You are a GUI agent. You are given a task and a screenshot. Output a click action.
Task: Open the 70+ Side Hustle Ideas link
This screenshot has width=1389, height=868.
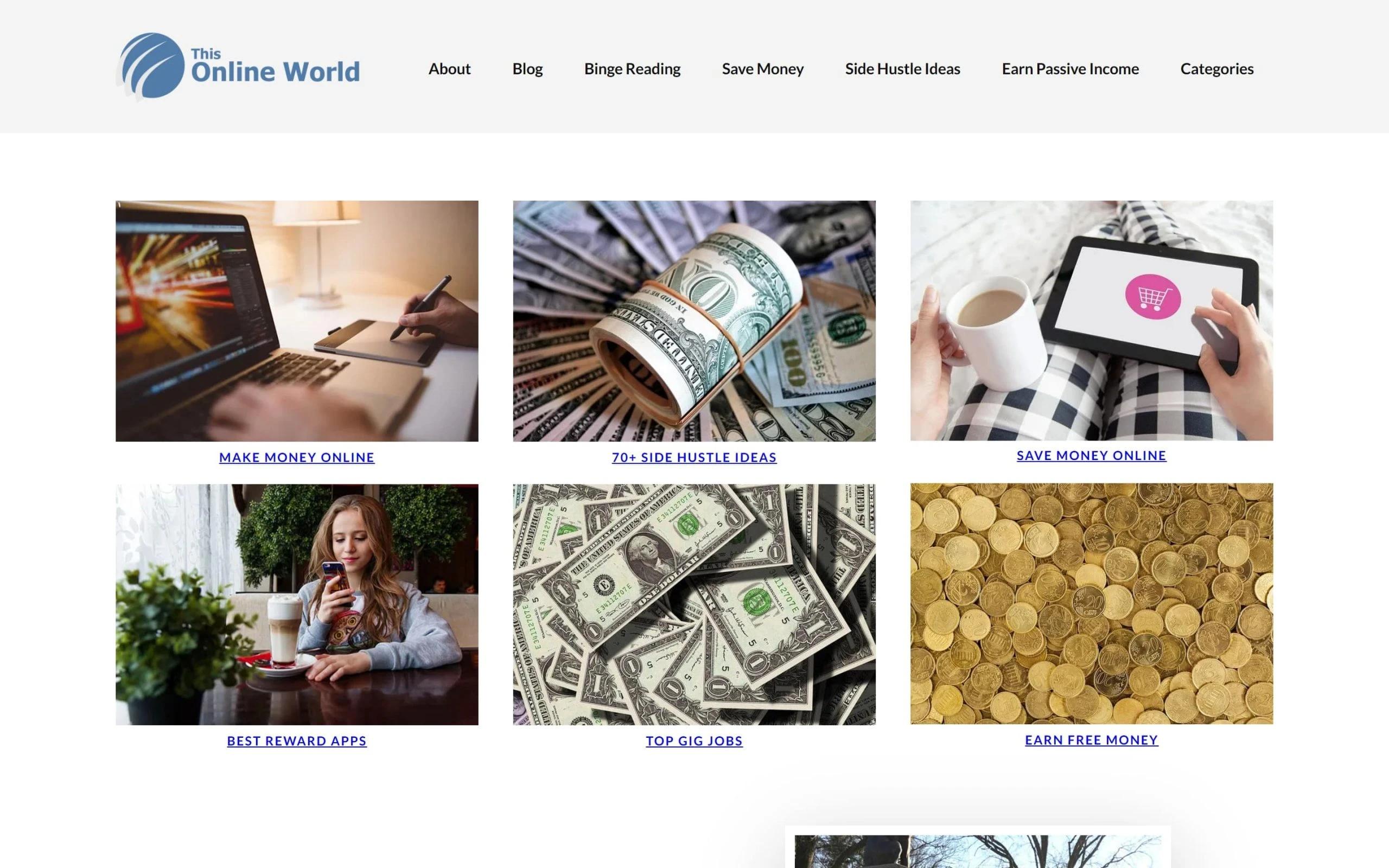[x=694, y=457]
